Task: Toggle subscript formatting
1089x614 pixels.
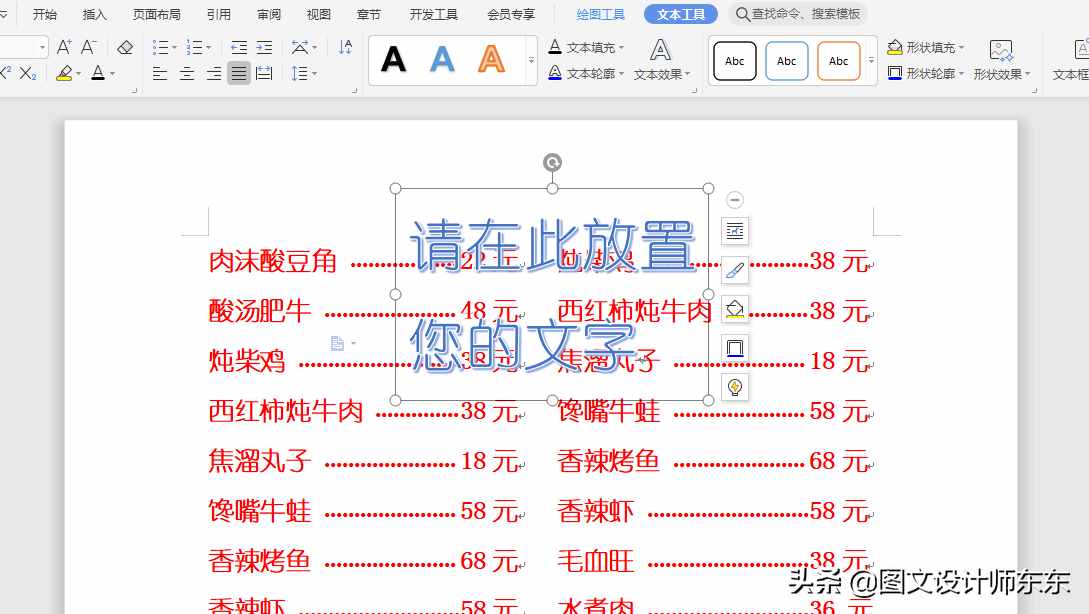Action: pyautogui.click(x=24, y=72)
